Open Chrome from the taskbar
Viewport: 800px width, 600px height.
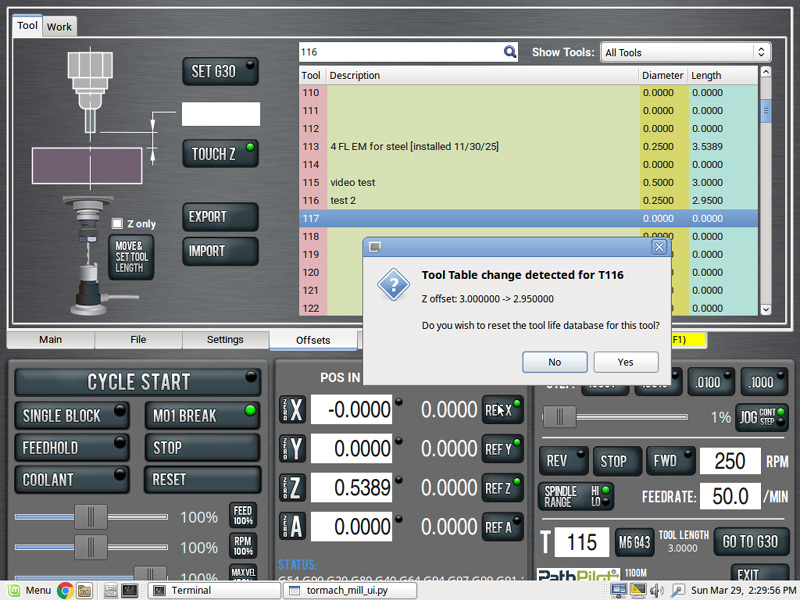click(x=65, y=590)
